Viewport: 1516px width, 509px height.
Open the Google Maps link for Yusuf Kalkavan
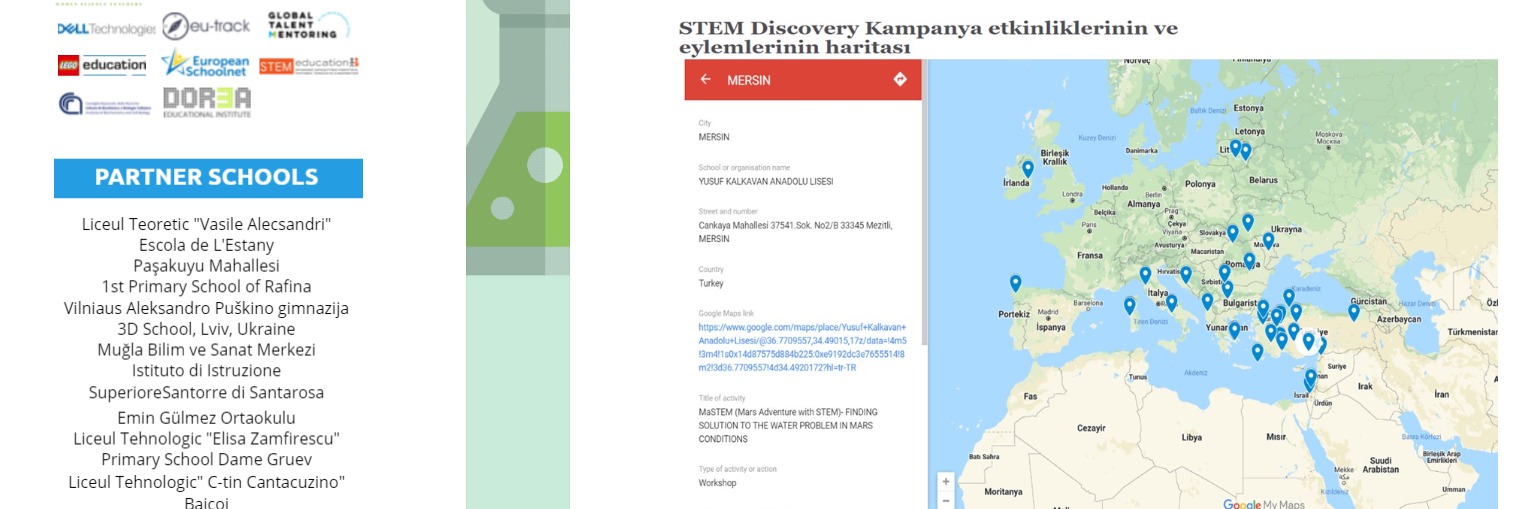(802, 347)
